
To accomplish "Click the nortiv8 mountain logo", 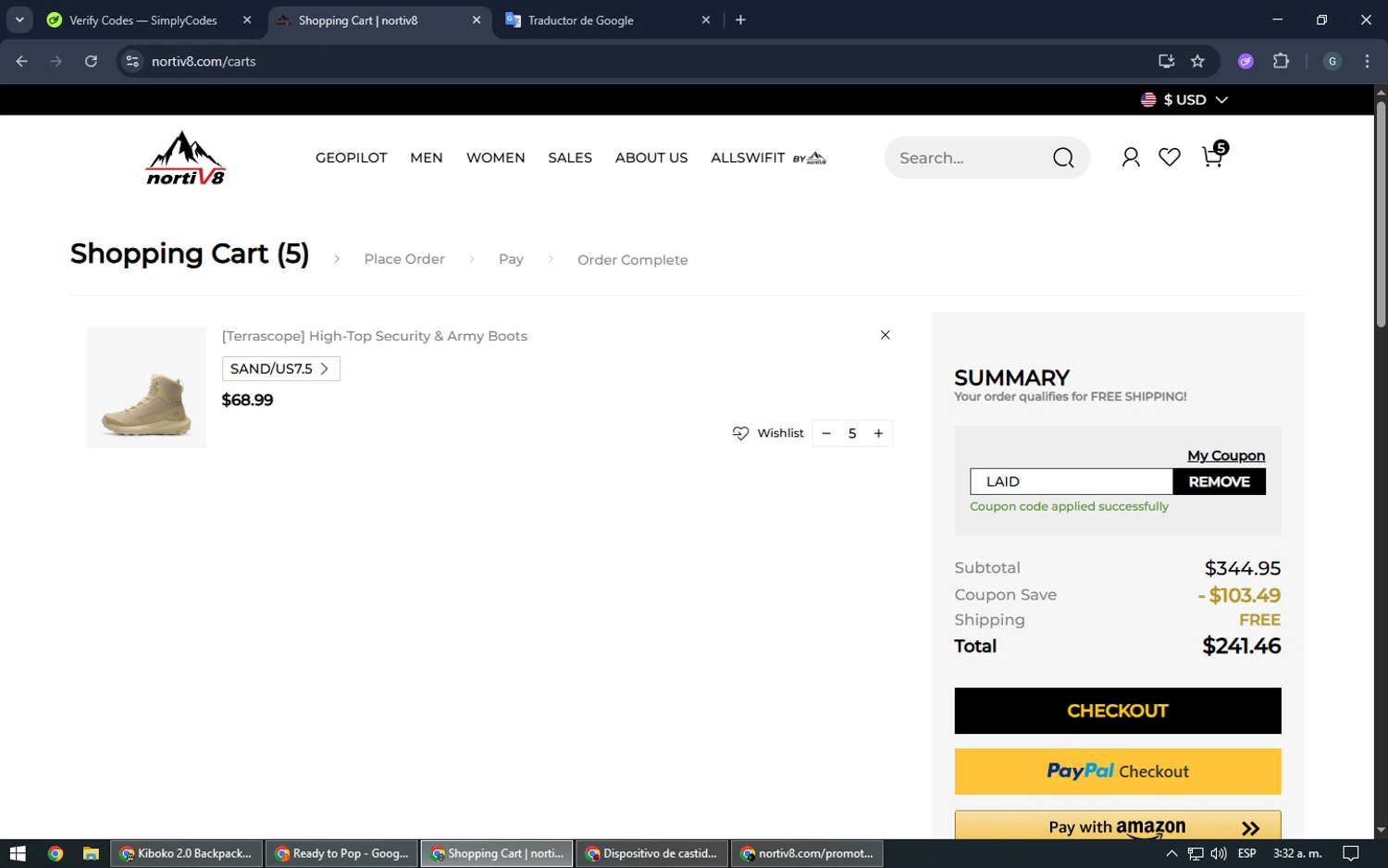I will (x=185, y=158).
